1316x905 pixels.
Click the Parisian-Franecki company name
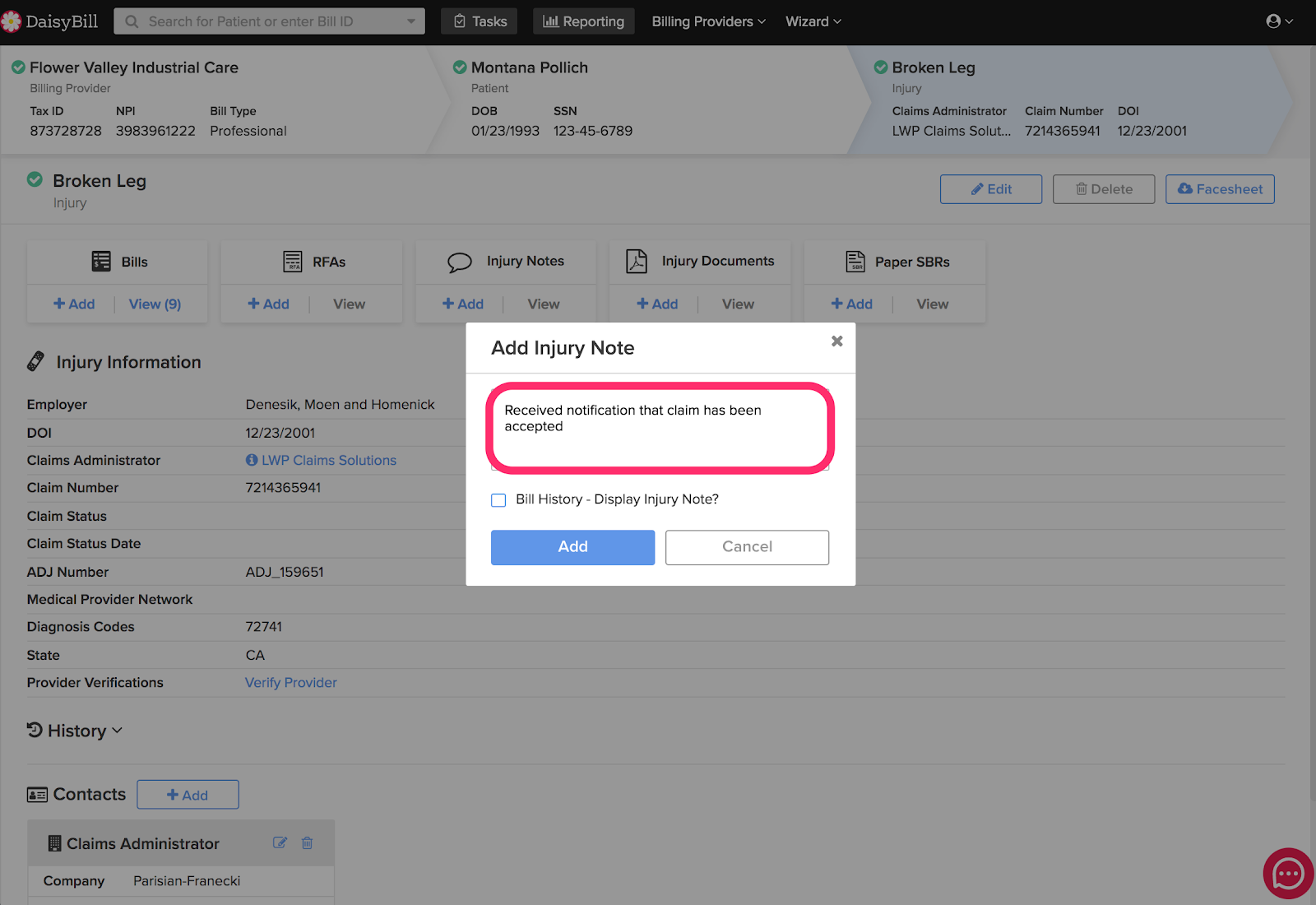(187, 881)
